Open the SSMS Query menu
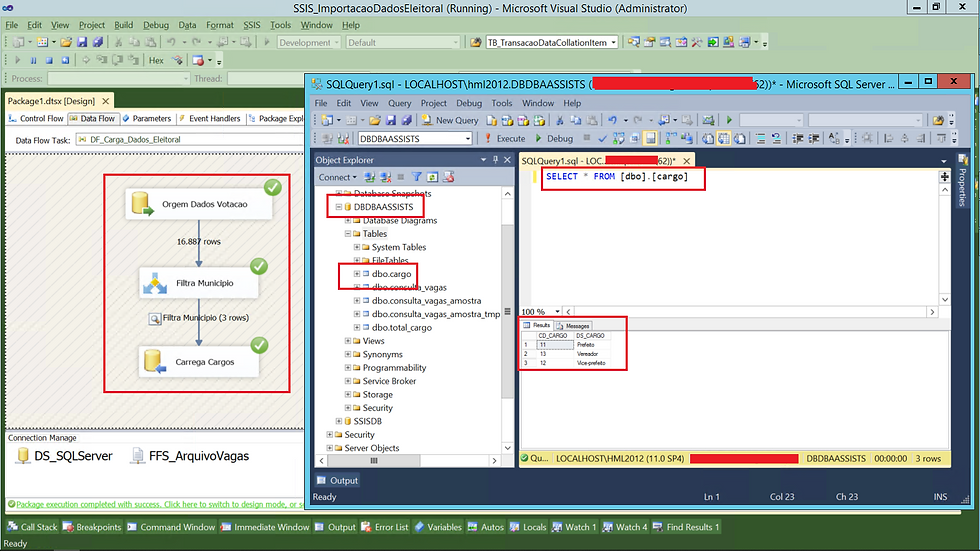This screenshot has width=980, height=551. coord(399,103)
